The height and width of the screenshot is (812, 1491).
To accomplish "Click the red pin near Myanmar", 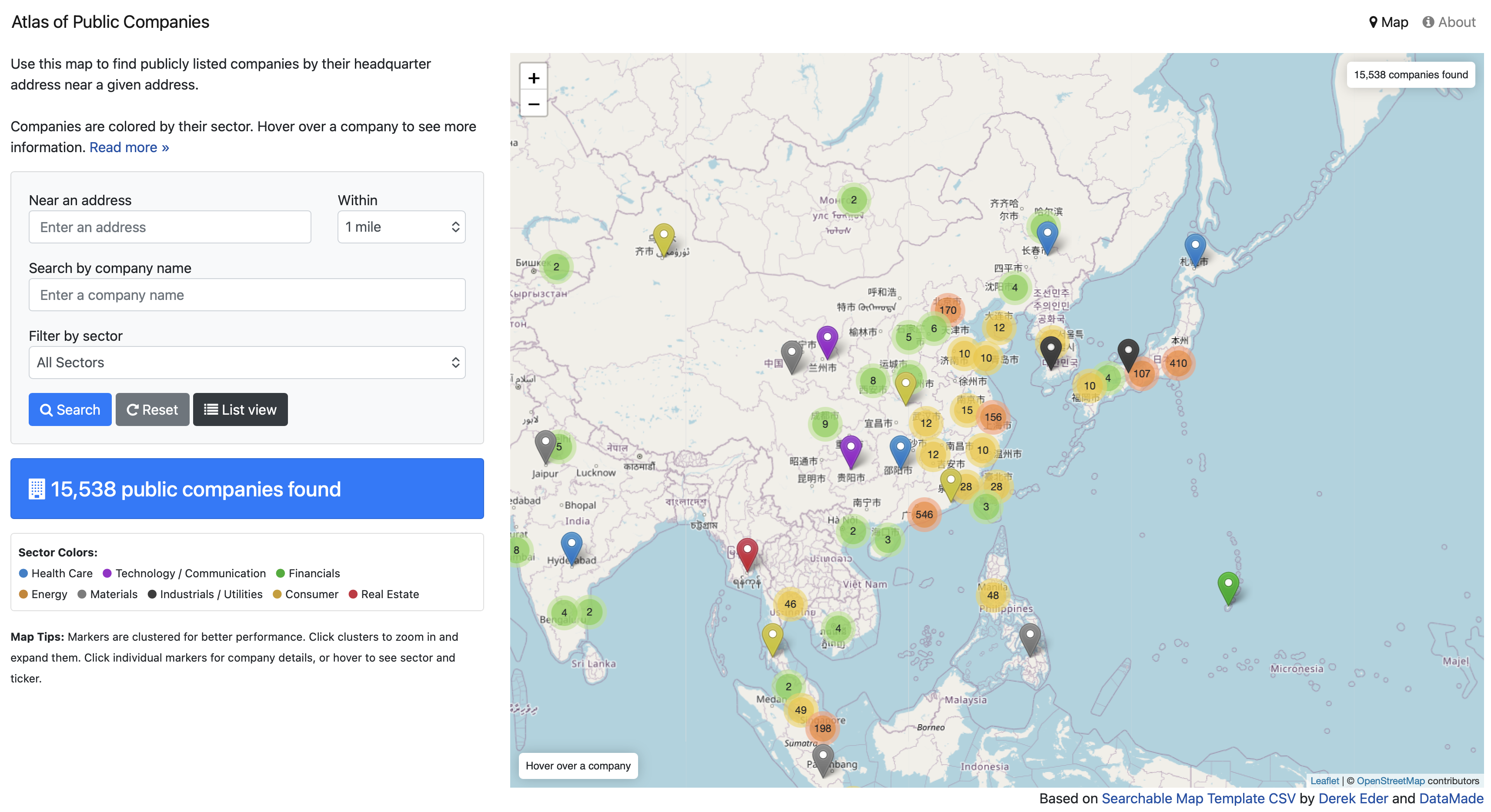I will click(x=747, y=552).
